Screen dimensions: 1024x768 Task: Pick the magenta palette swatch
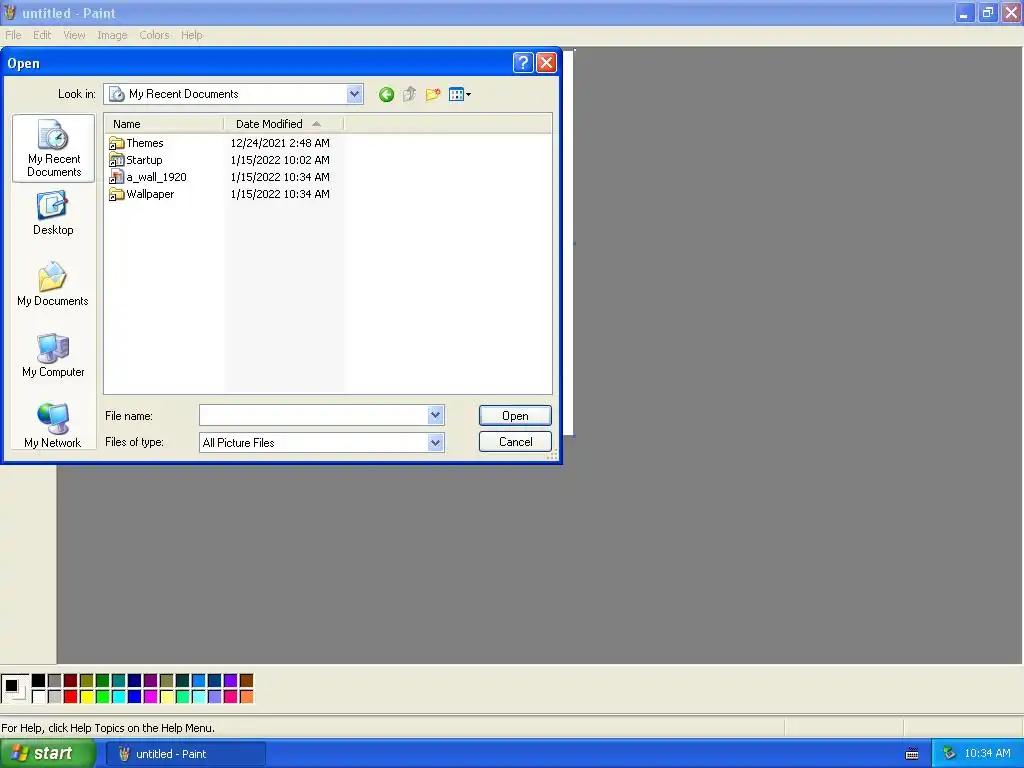[150, 697]
